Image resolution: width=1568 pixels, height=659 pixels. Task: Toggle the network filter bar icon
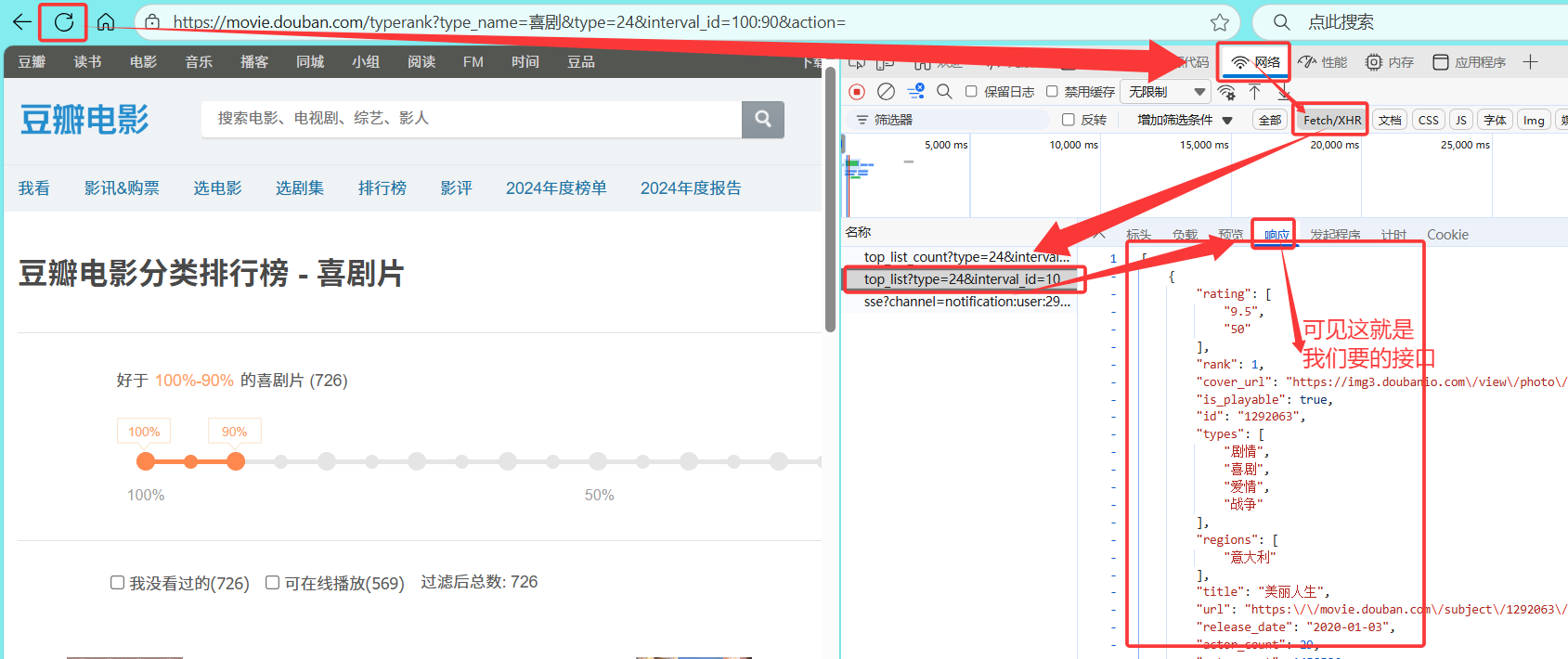click(x=916, y=91)
